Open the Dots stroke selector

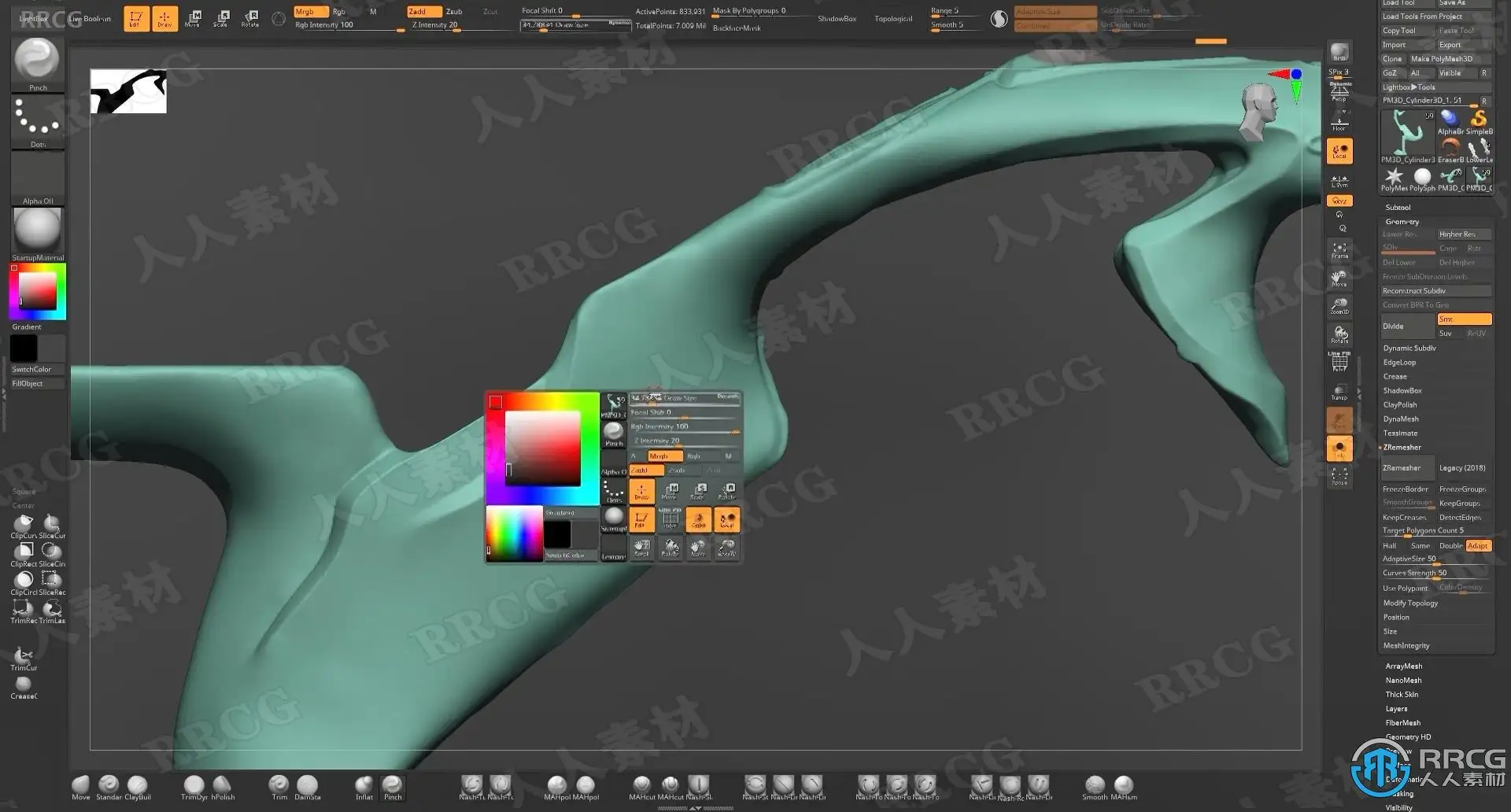[x=38, y=122]
